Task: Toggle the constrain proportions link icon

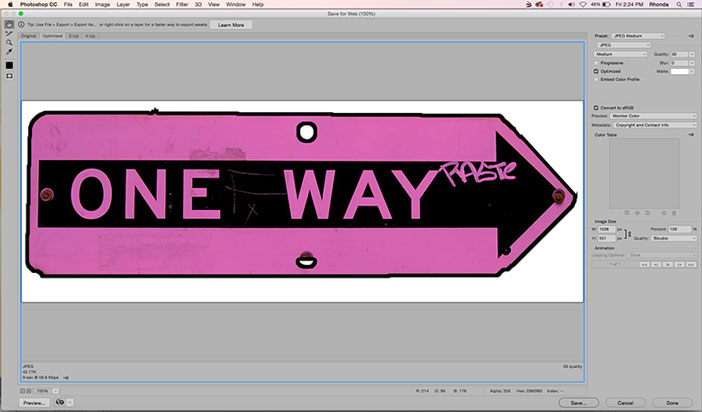Action: coord(627,234)
